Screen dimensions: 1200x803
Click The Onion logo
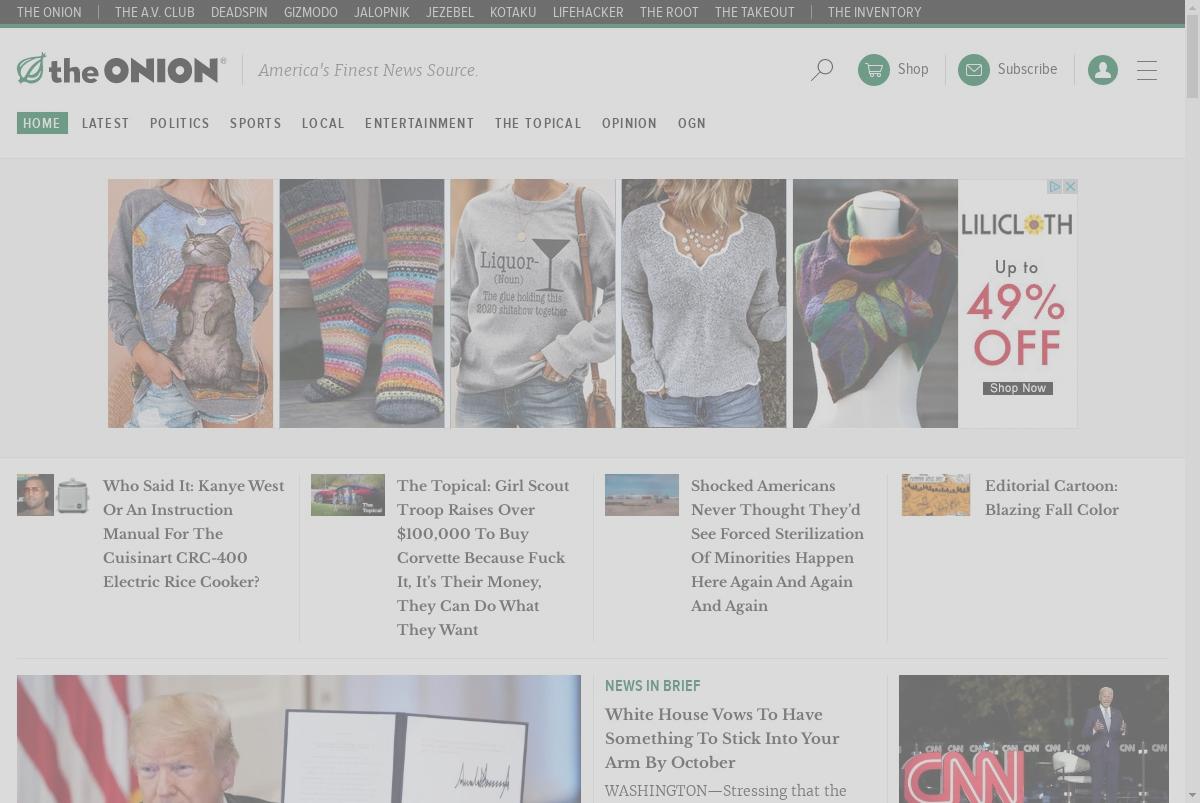tap(121, 70)
